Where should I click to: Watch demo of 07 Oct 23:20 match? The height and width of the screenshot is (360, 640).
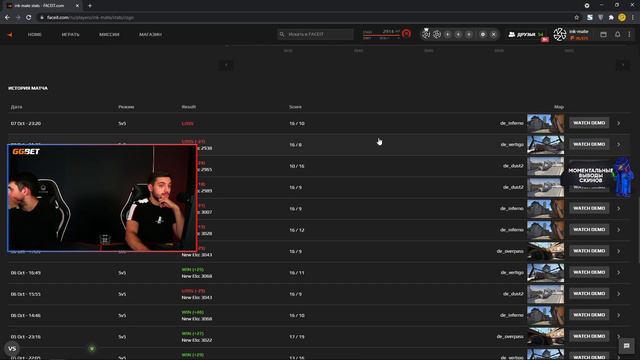pyautogui.click(x=589, y=123)
